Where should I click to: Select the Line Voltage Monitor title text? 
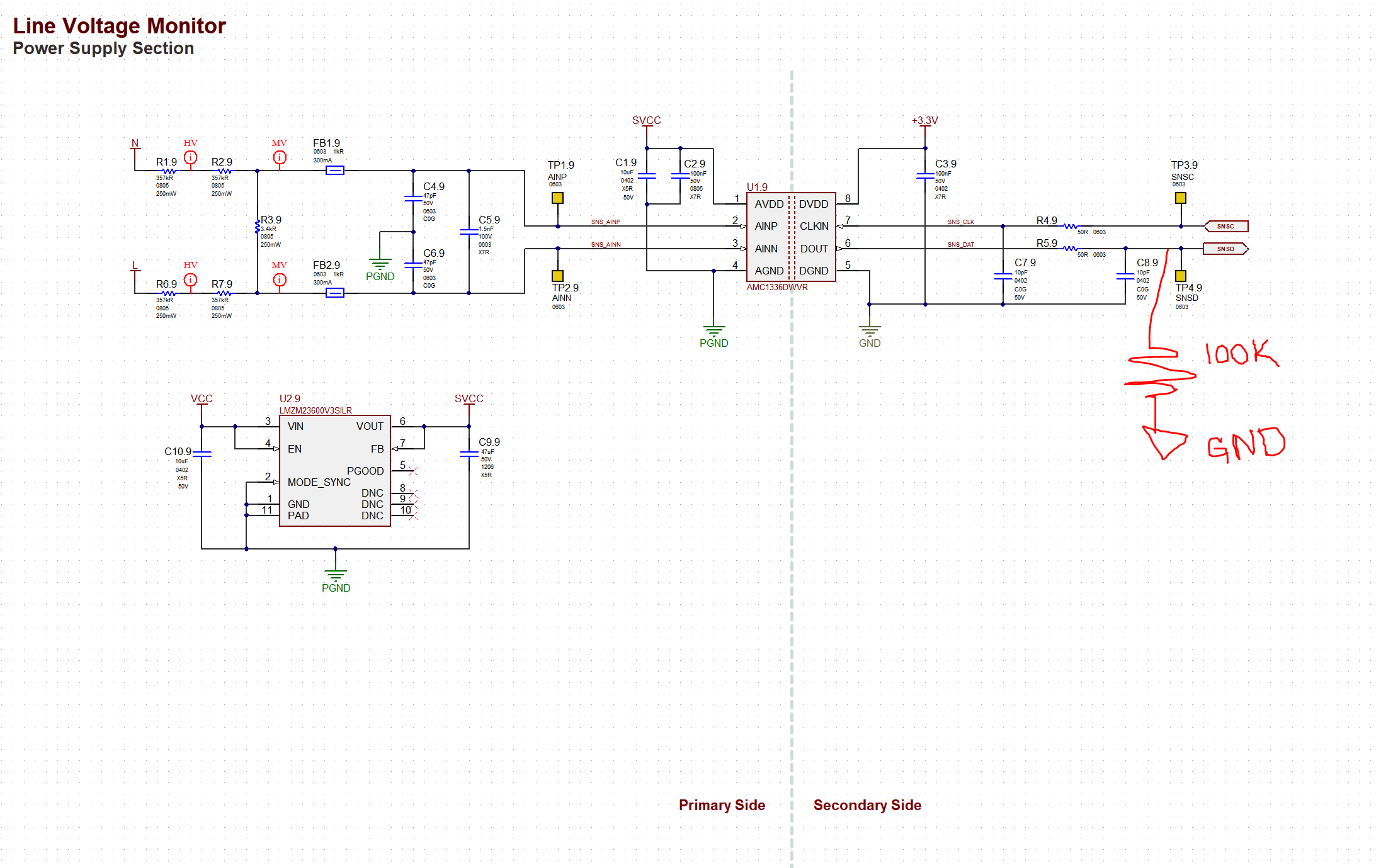pos(119,26)
